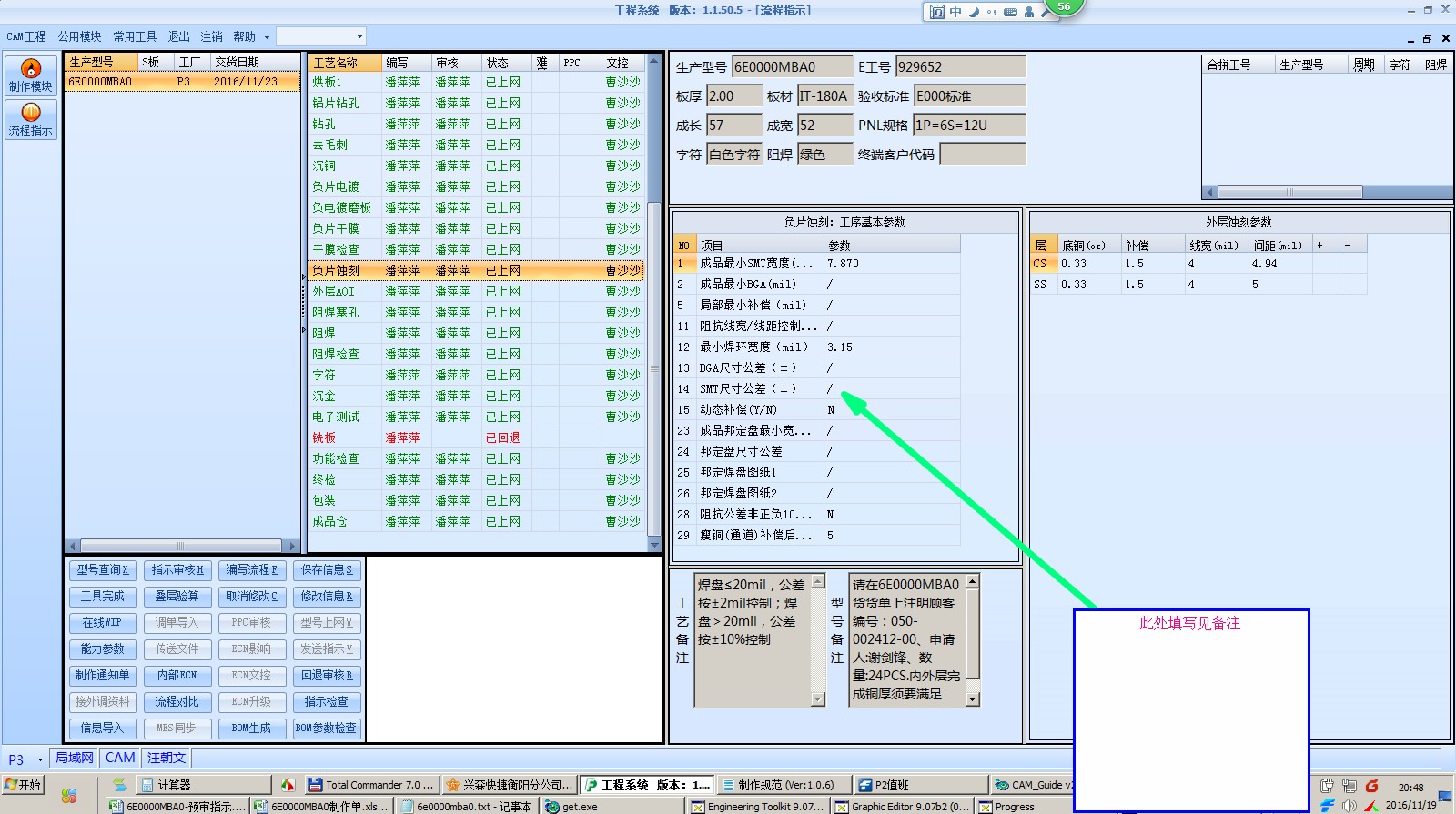Screen dimensions: 1456x814
Task: Select the 外层AOI process row
Action: (x=476, y=291)
